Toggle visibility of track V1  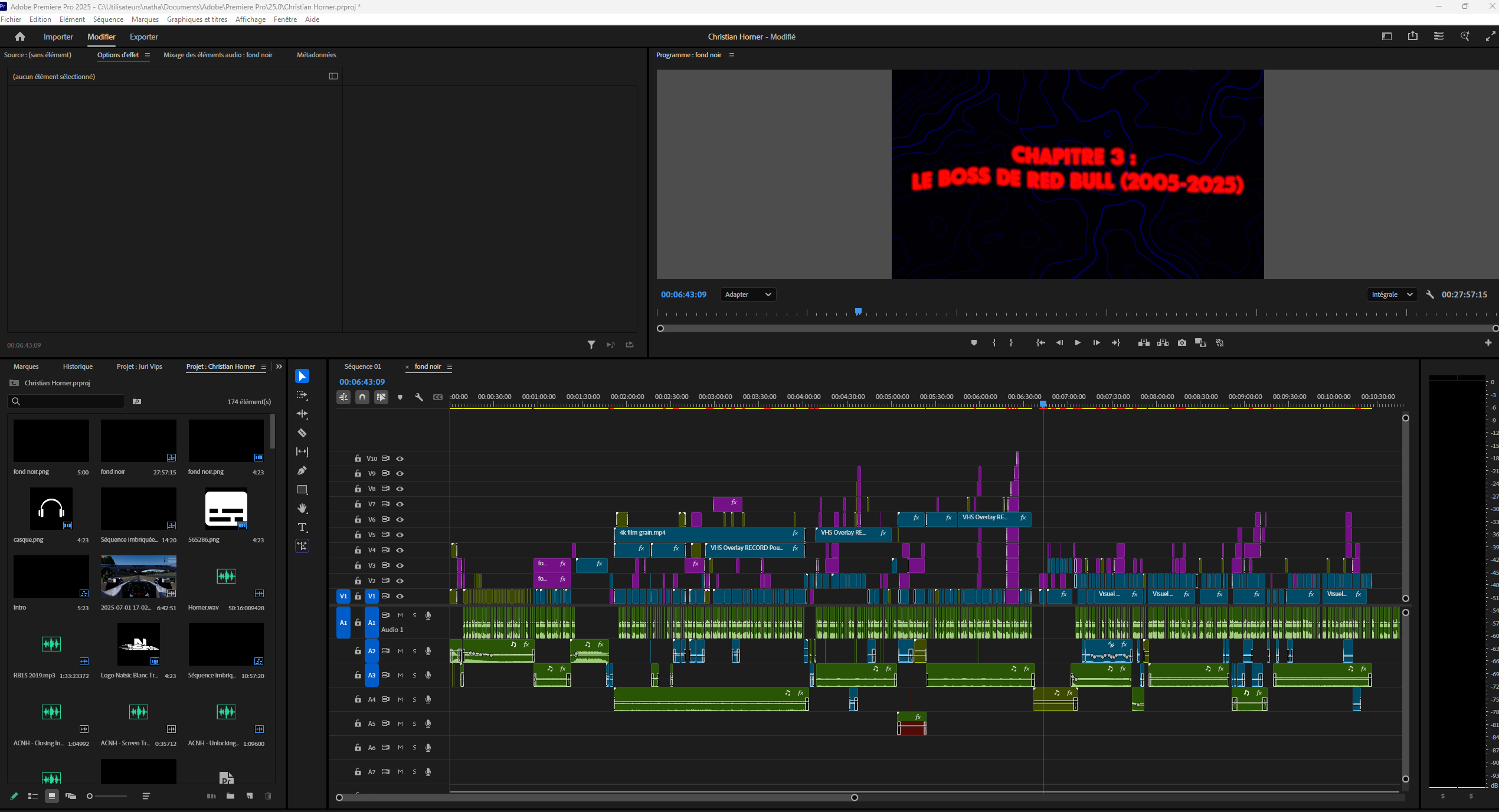point(400,596)
